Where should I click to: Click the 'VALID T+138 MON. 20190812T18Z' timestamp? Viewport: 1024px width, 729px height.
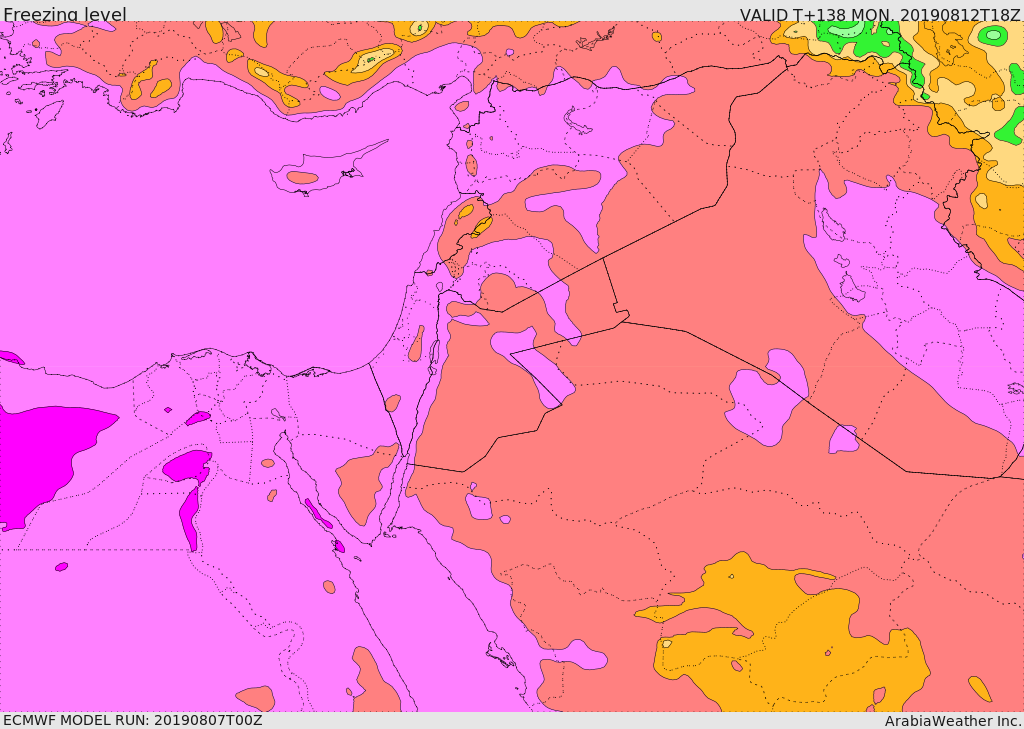coord(880,14)
